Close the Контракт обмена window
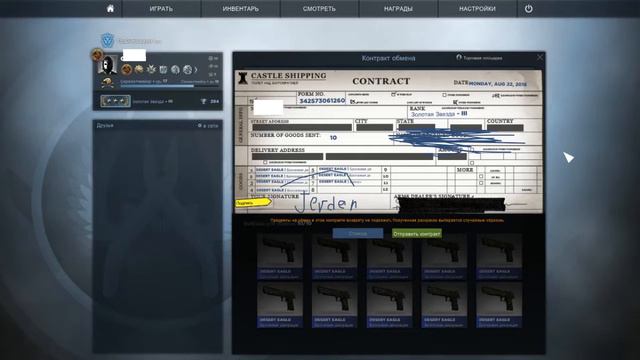Viewport: 640px width, 360px height. [540, 58]
